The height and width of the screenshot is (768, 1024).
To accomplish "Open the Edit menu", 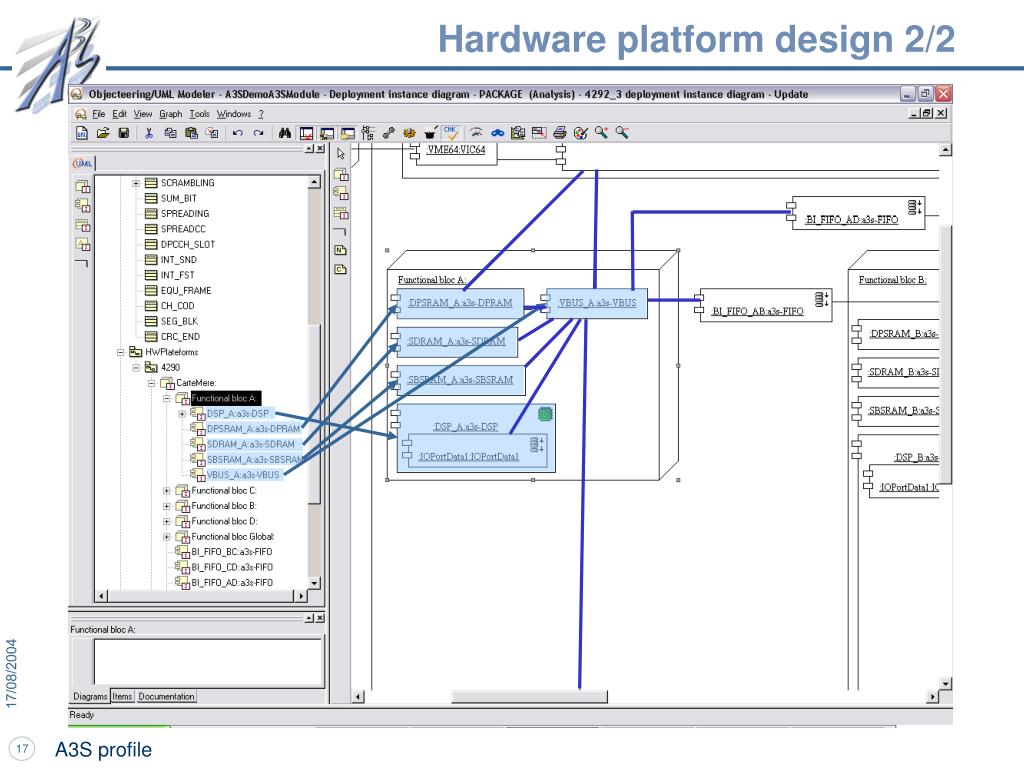I will pyautogui.click(x=120, y=114).
